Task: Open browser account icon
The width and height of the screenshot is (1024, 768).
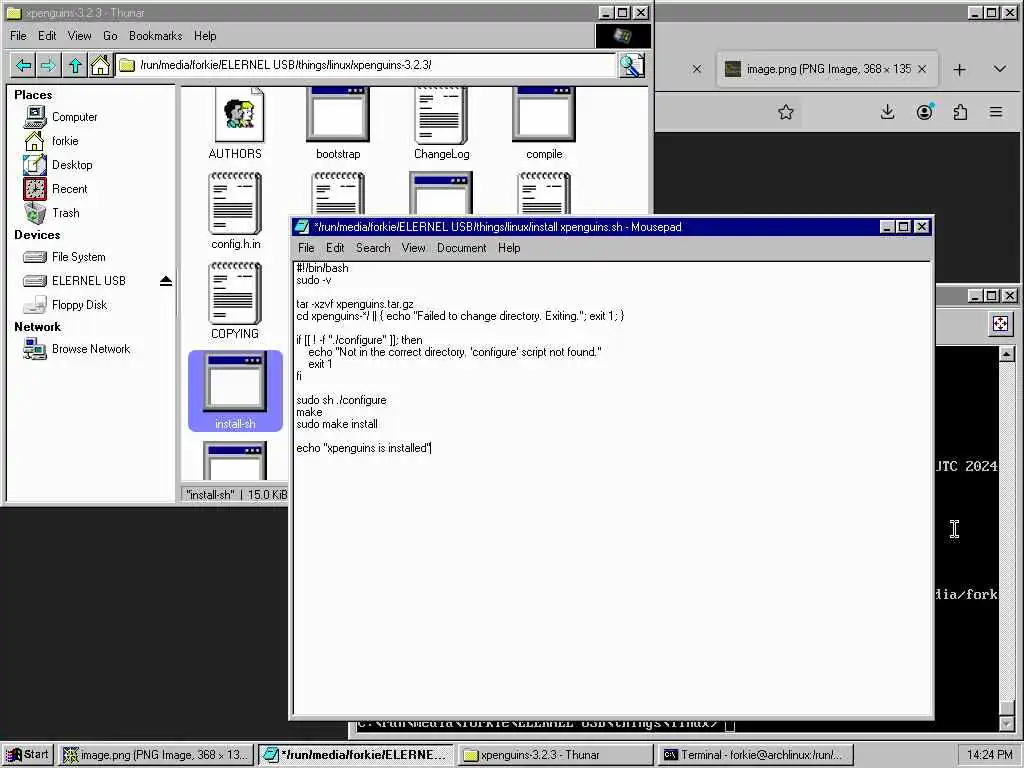Action: coord(924,112)
